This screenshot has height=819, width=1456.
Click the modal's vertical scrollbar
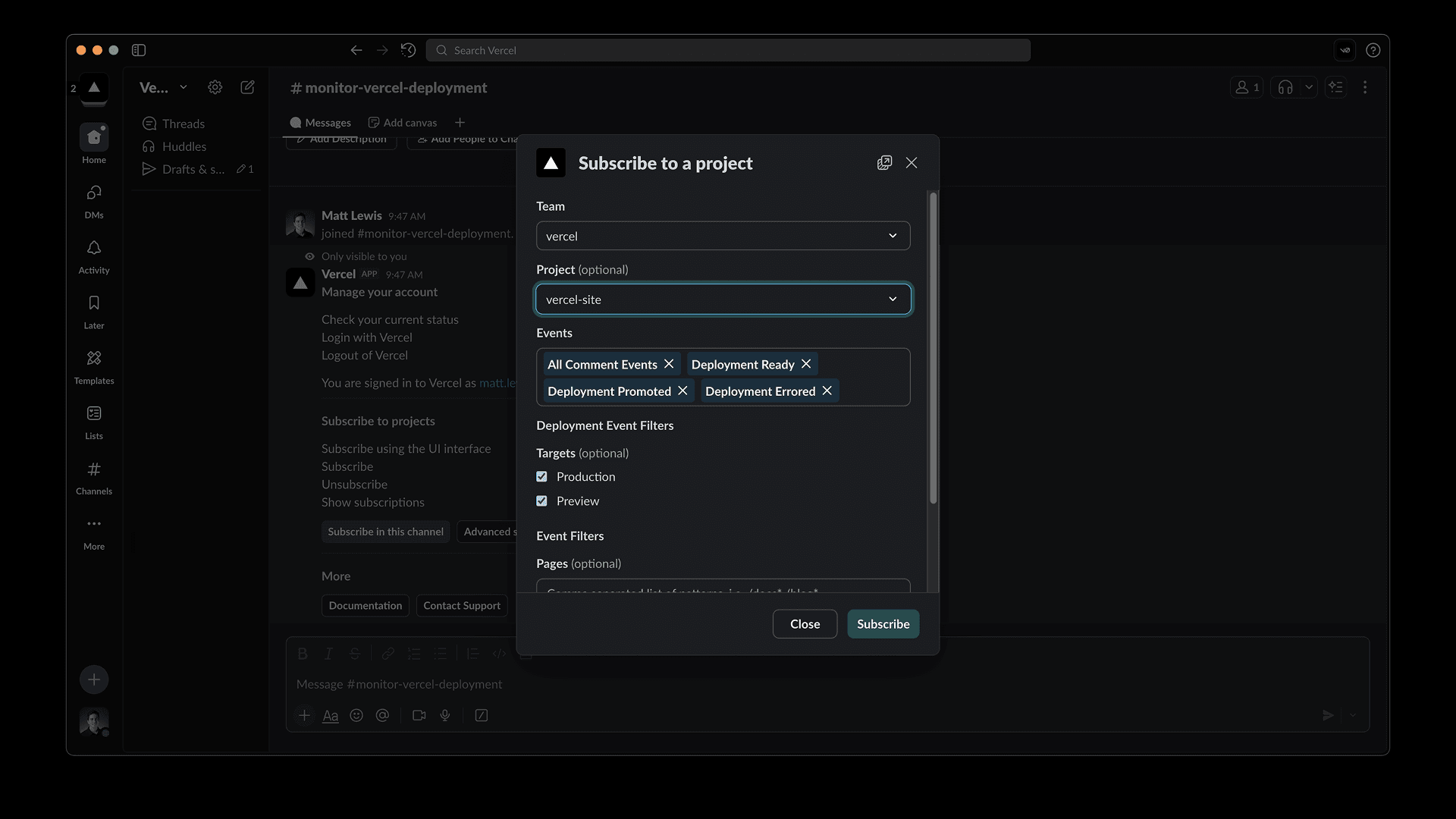point(934,349)
